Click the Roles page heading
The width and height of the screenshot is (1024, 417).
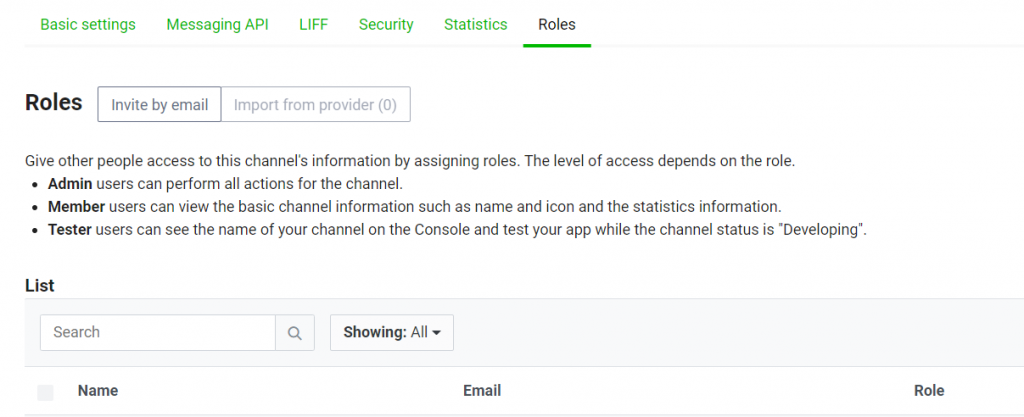click(x=54, y=103)
